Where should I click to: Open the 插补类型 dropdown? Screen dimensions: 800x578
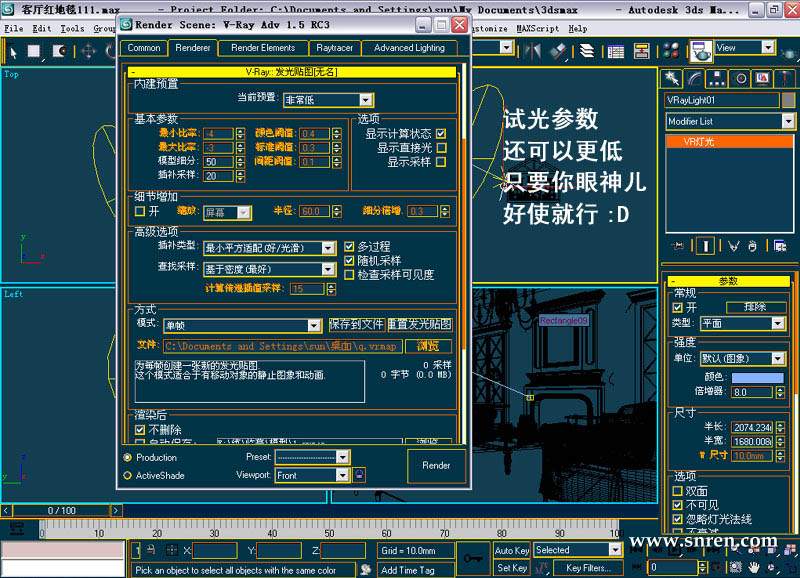coord(269,248)
